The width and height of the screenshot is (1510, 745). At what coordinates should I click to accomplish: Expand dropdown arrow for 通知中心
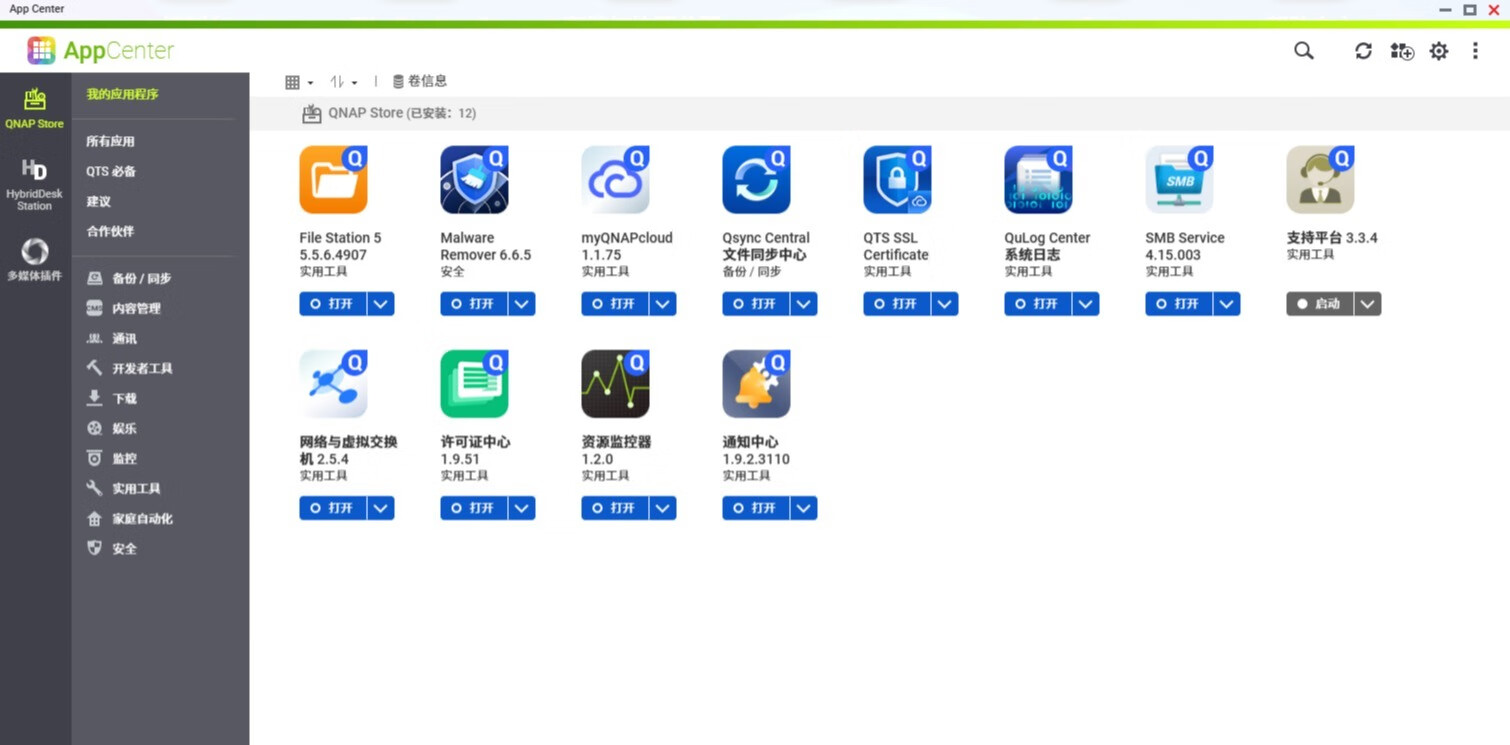[803, 508]
